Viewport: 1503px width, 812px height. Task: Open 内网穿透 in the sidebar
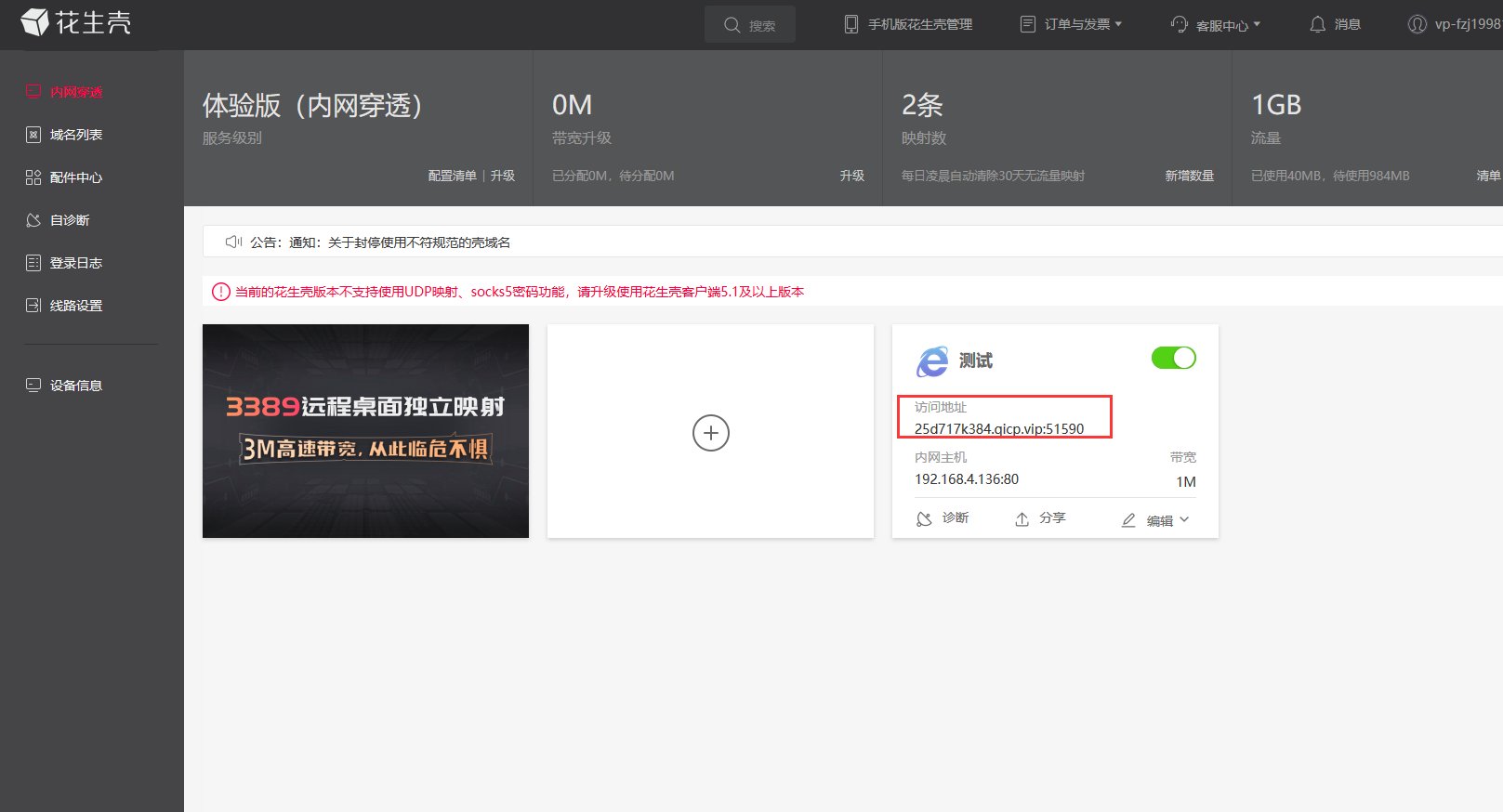76,92
